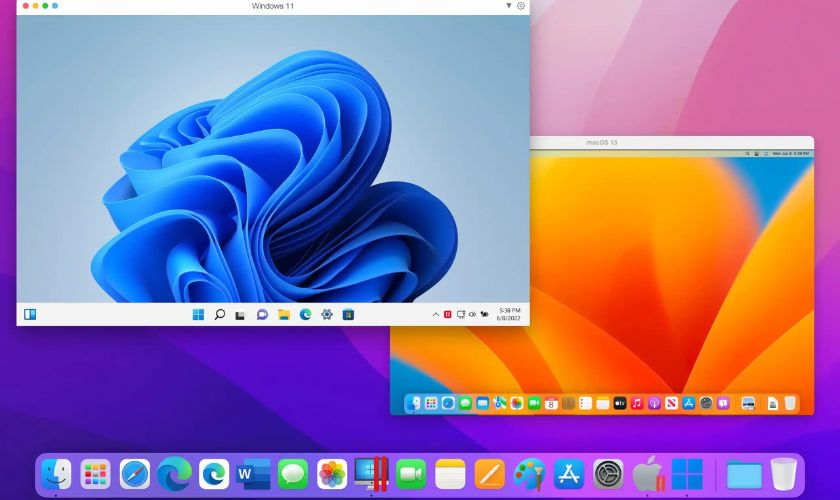The image size is (840, 500).
Task: Open FaceTime in the main Mac dock
Action: tap(411, 474)
